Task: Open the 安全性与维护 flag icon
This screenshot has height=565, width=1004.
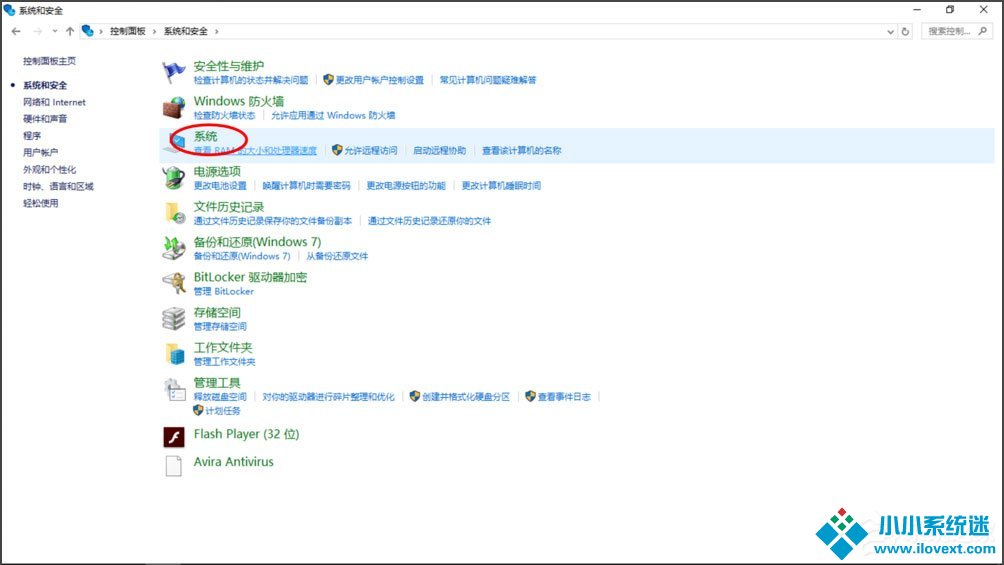Action: click(x=174, y=72)
